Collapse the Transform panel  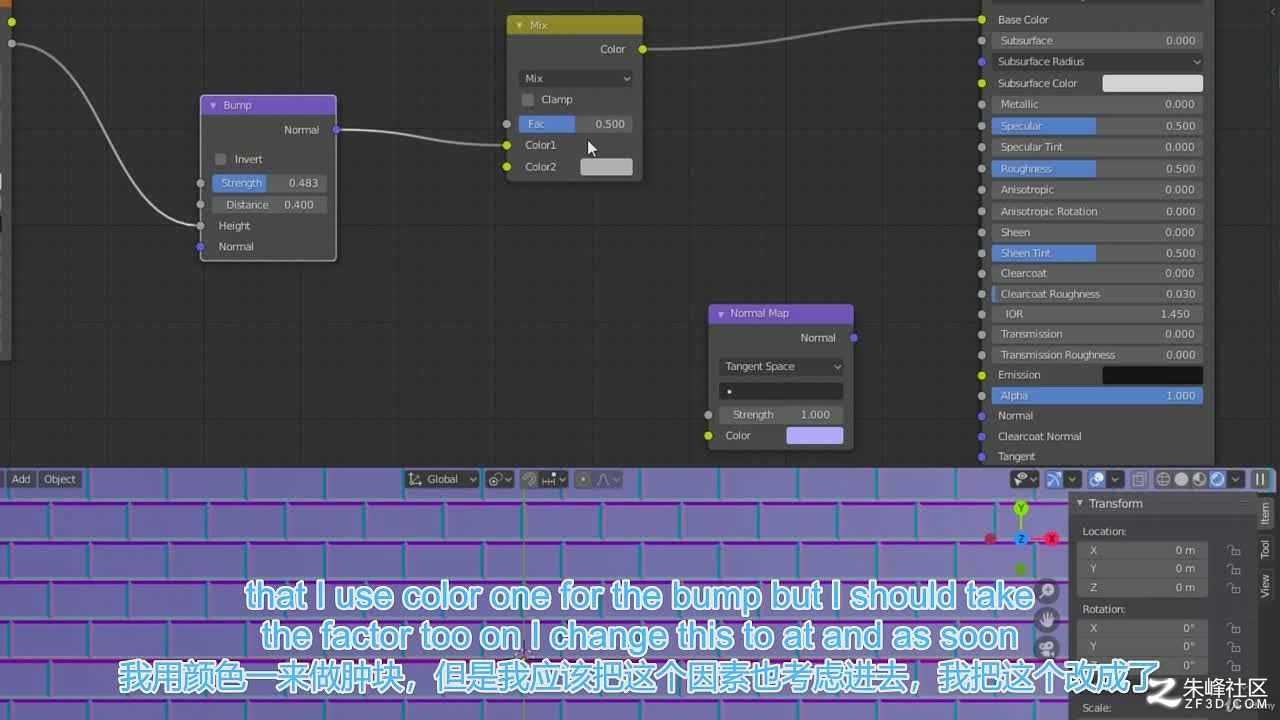tap(1080, 504)
